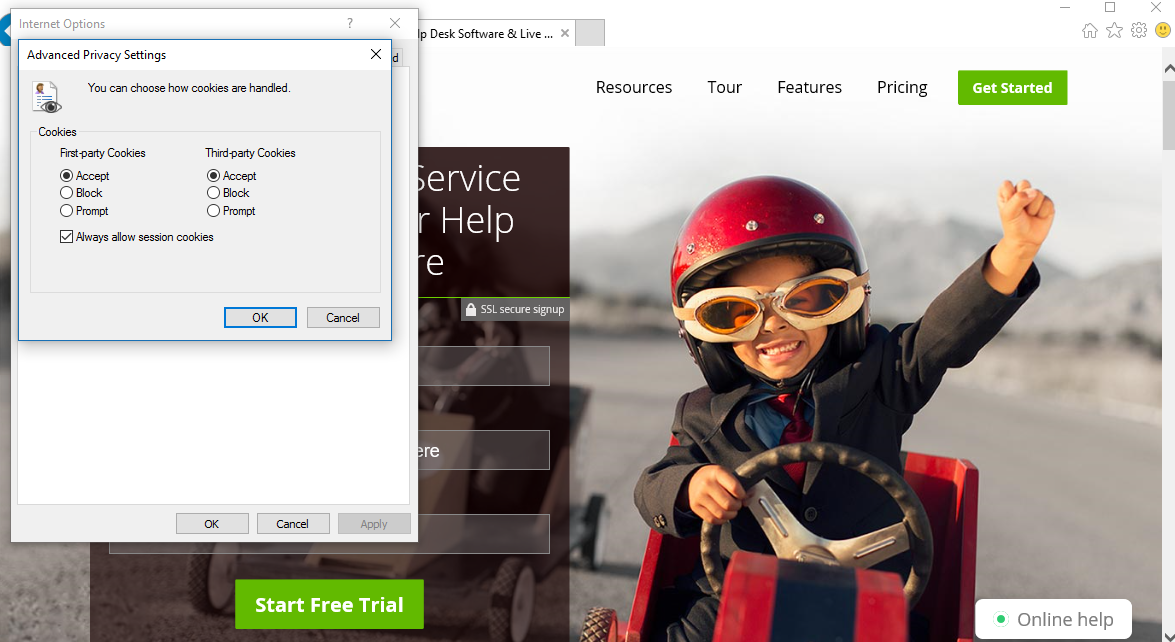This screenshot has height=642, width=1175.
Task: Open the Resources menu item
Action: (x=633, y=87)
